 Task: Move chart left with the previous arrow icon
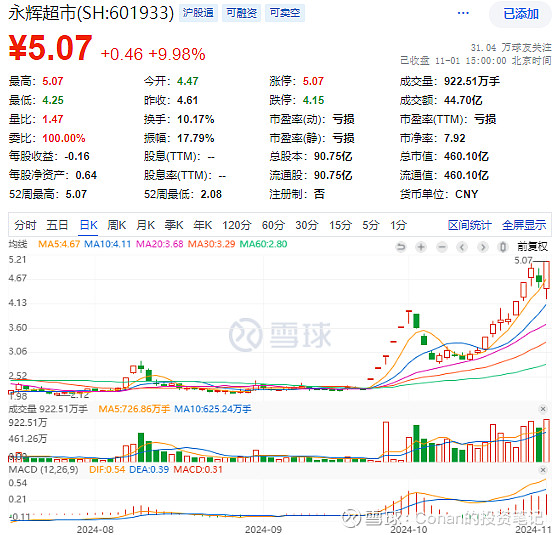[x=462, y=247]
